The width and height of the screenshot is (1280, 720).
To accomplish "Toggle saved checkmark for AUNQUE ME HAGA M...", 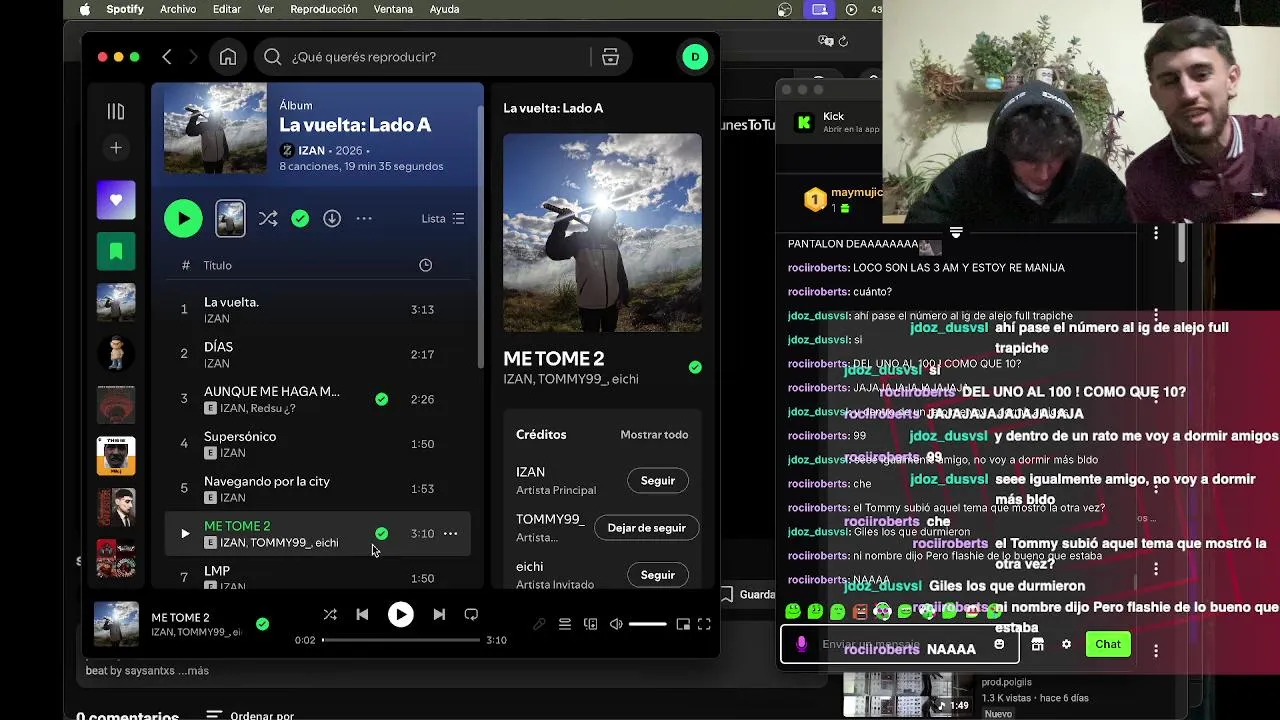I will [x=381, y=399].
